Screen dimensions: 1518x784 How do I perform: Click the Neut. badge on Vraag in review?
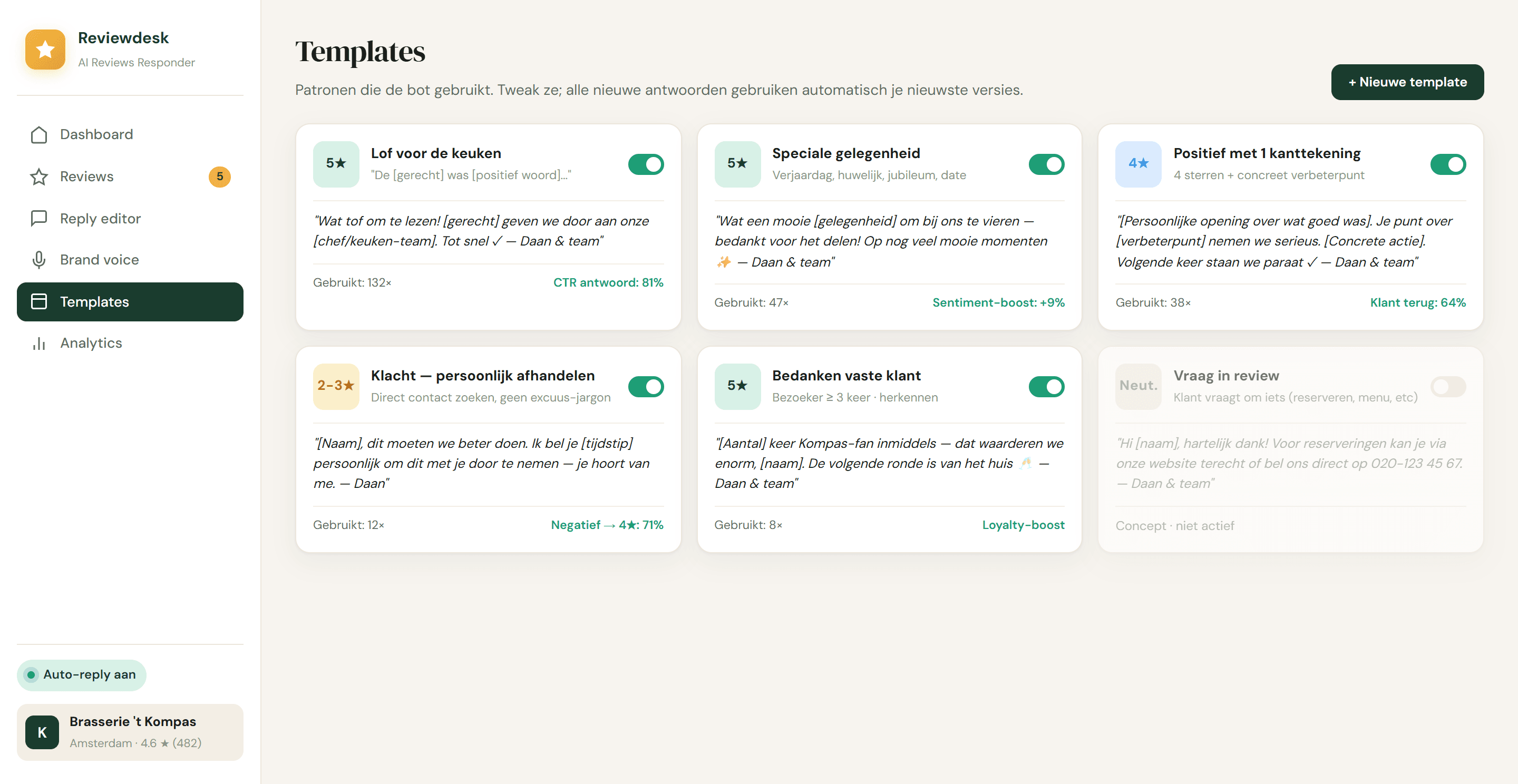[x=1138, y=386]
